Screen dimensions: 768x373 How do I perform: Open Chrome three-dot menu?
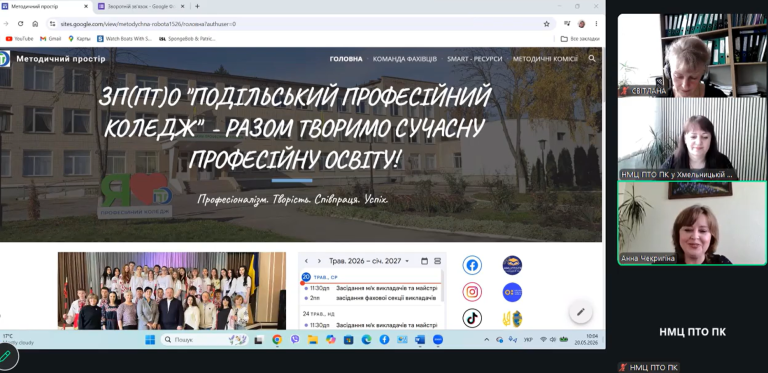[596, 23]
